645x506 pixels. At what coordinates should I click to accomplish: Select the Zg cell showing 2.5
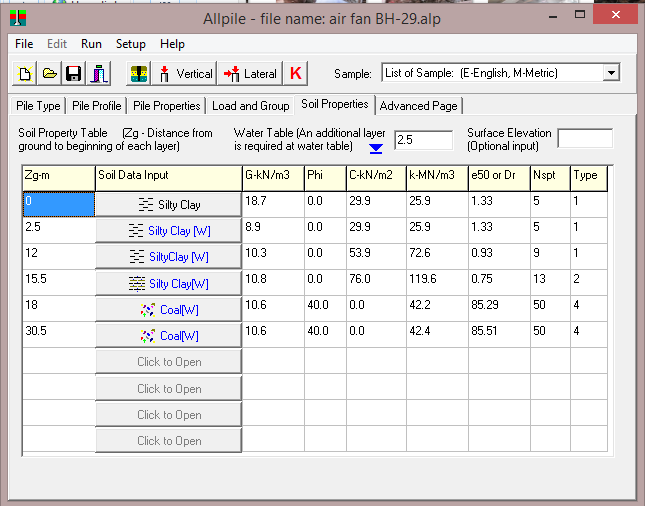coord(59,230)
